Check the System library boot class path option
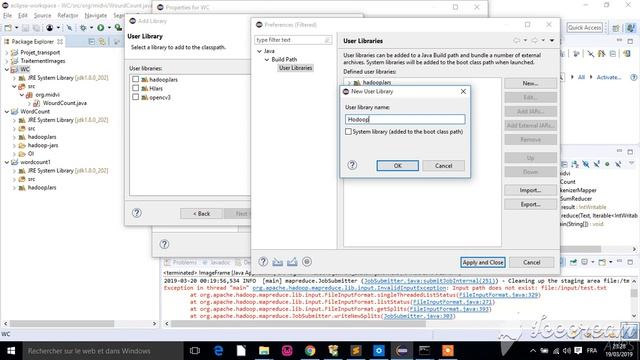 348,132
